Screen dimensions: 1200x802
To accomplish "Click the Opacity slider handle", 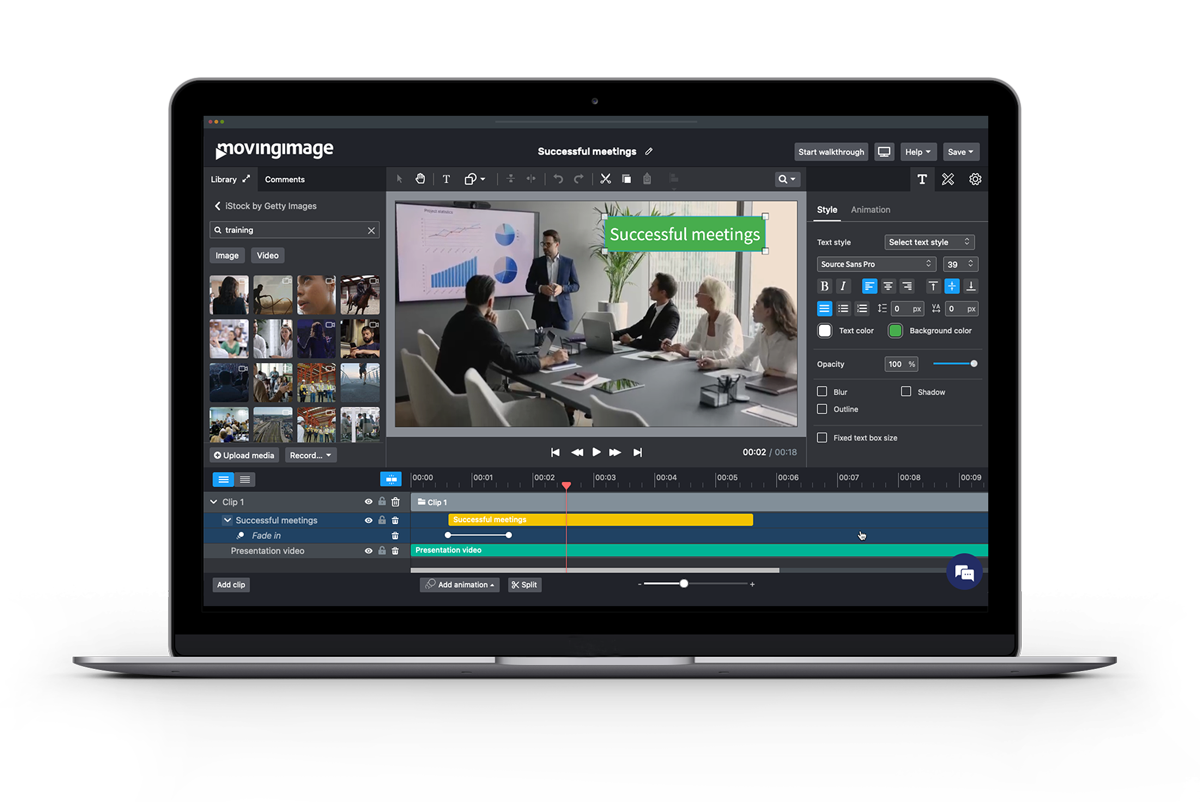I will click(974, 364).
